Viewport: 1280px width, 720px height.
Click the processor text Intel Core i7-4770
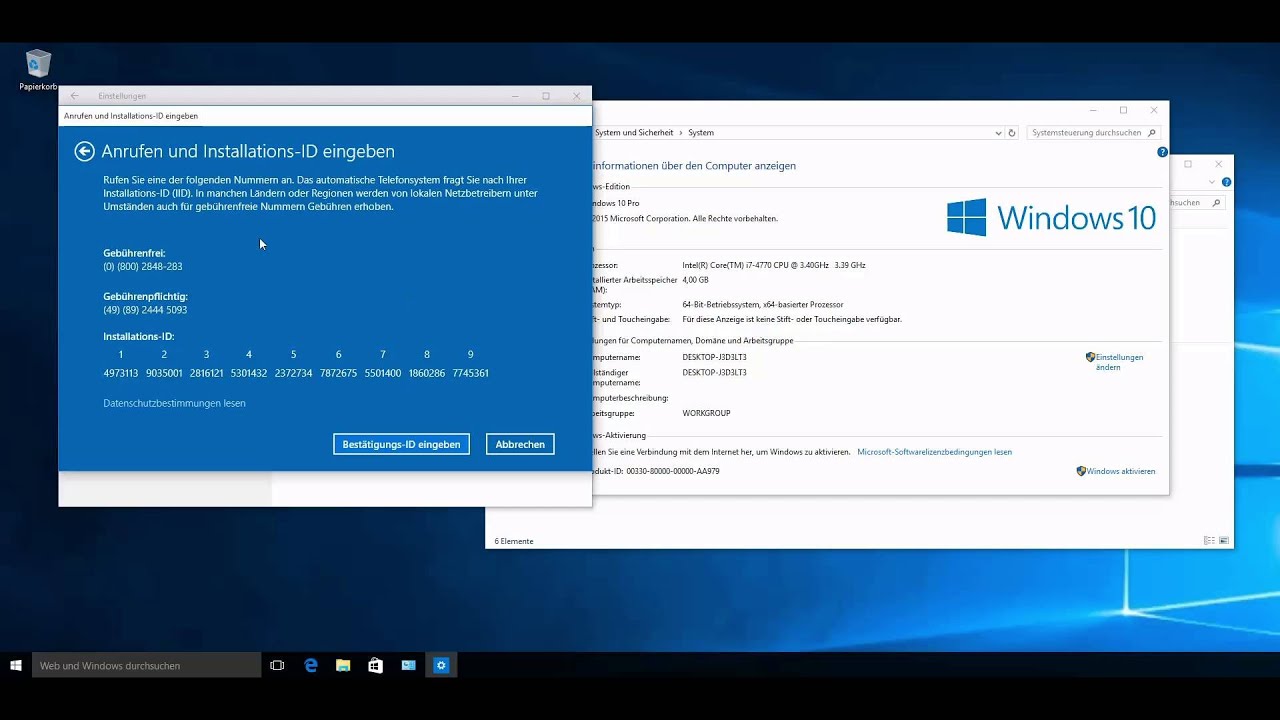[x=774, y=265]
